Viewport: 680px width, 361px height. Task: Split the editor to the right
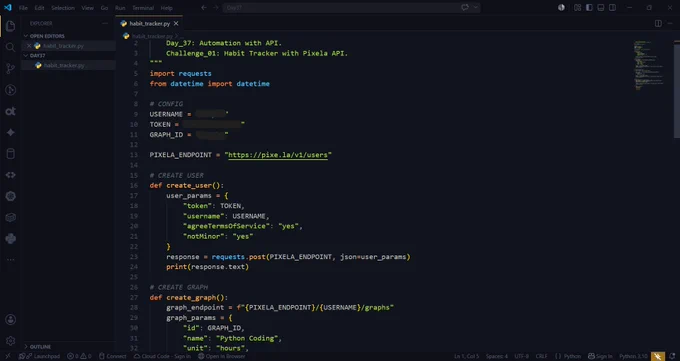coord(658,23)
